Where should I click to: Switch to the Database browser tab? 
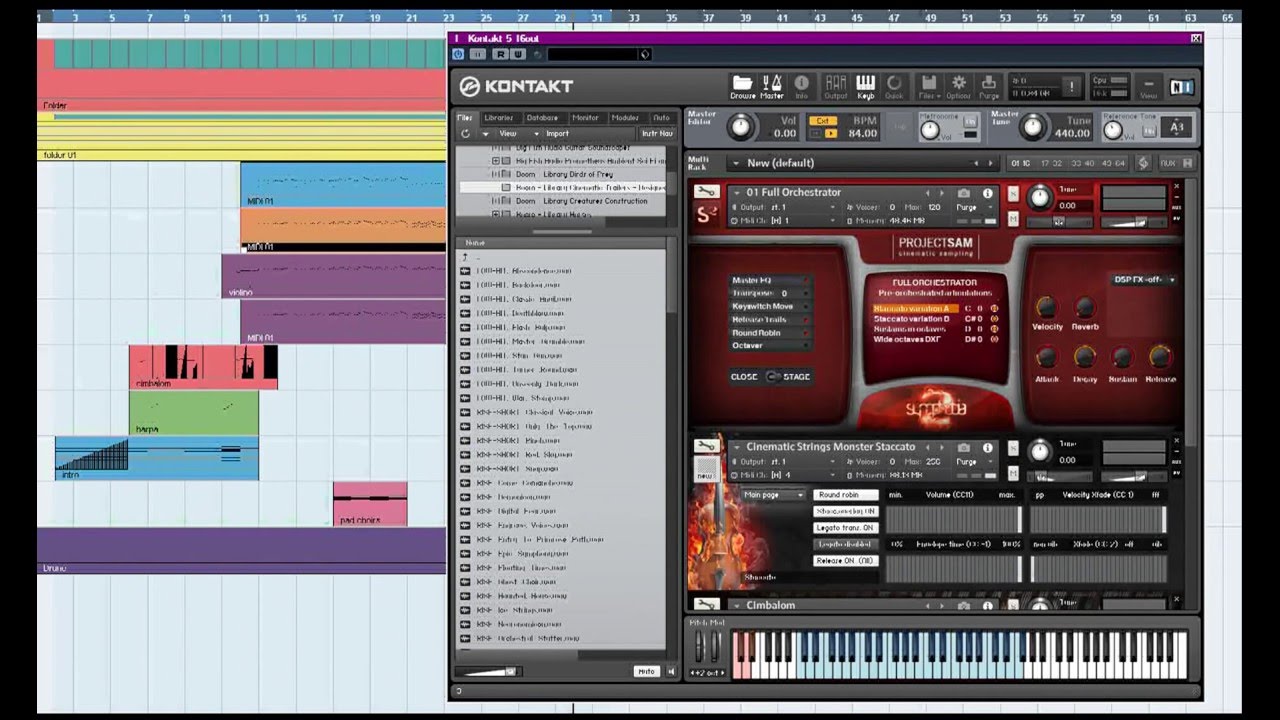point(542,118)
